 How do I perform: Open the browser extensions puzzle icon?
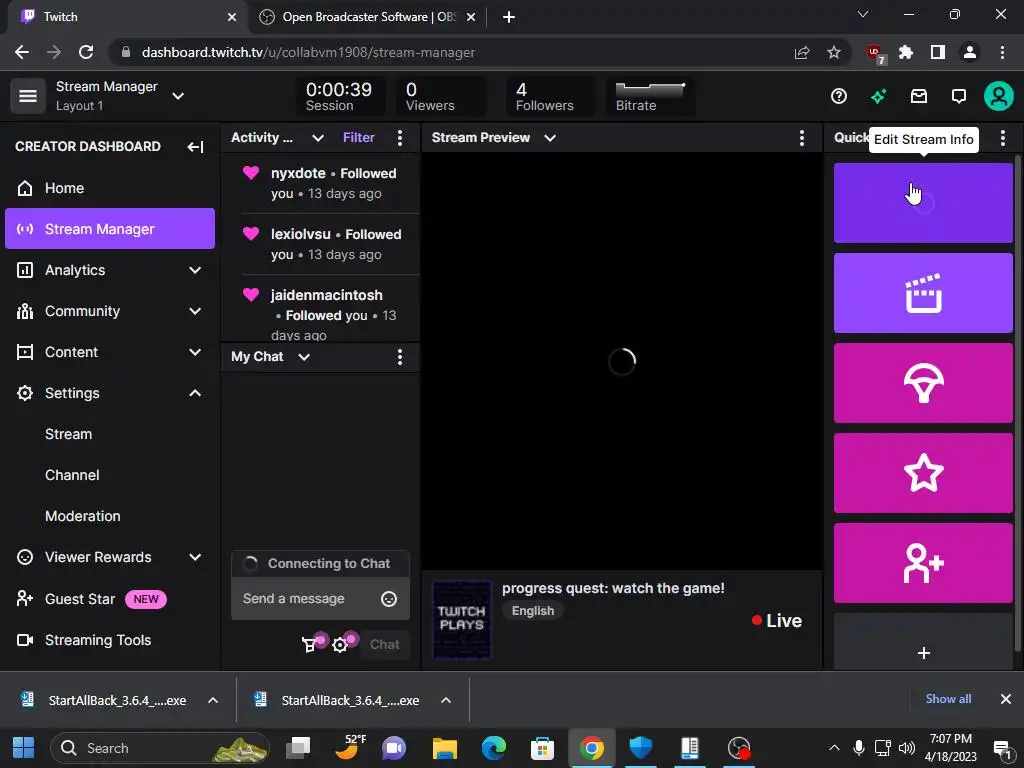[x=906, y=52]
